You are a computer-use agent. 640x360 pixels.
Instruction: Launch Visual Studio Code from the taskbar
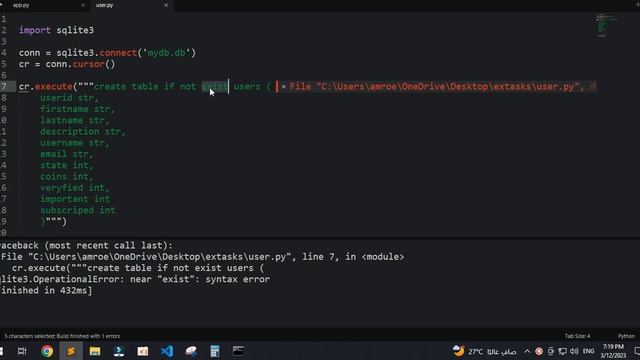[x=167, y=351]
